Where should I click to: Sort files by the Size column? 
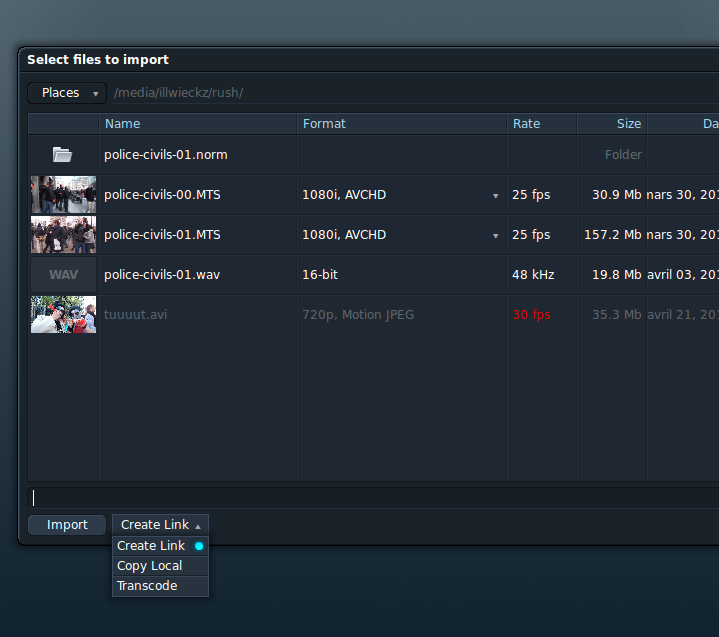612,124
